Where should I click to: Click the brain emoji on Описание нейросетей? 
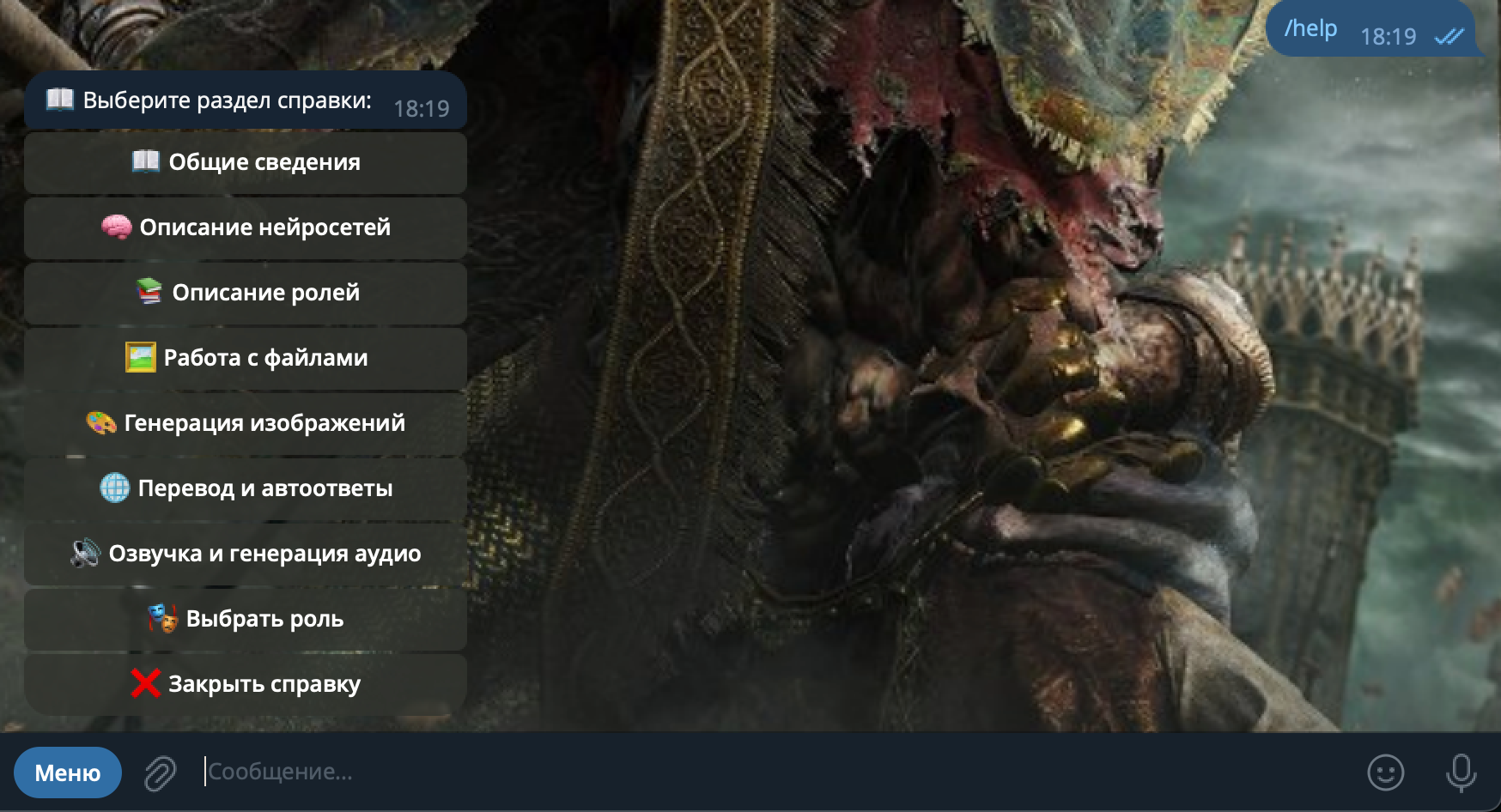(x=116, y=227)
